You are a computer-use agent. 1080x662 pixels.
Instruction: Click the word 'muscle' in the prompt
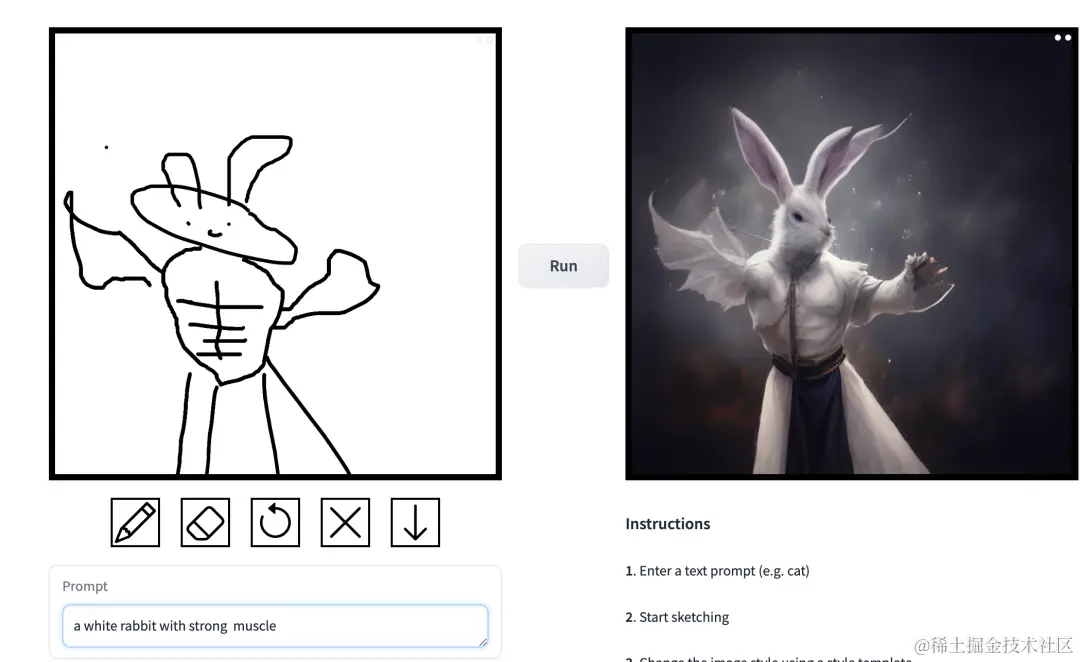(254, 625)
